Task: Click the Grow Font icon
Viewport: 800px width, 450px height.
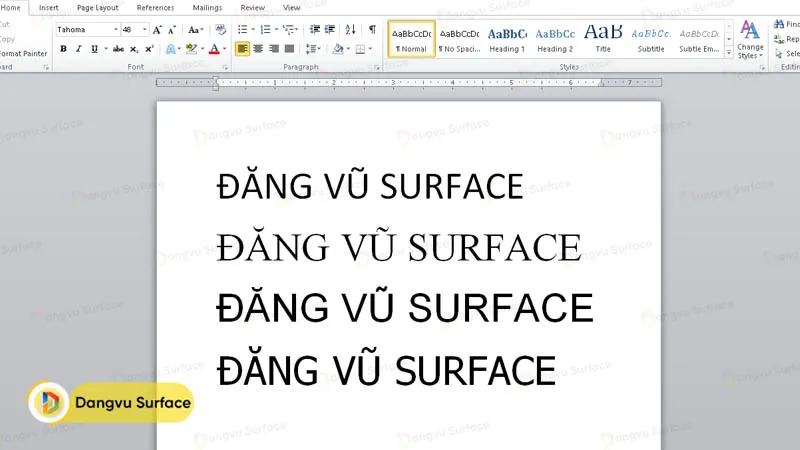Action: 156,30
